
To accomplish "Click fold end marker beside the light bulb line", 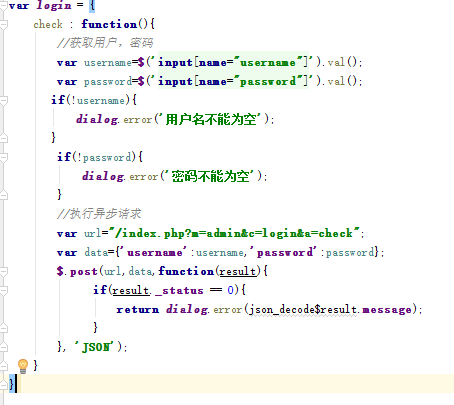I will [3, 366].
